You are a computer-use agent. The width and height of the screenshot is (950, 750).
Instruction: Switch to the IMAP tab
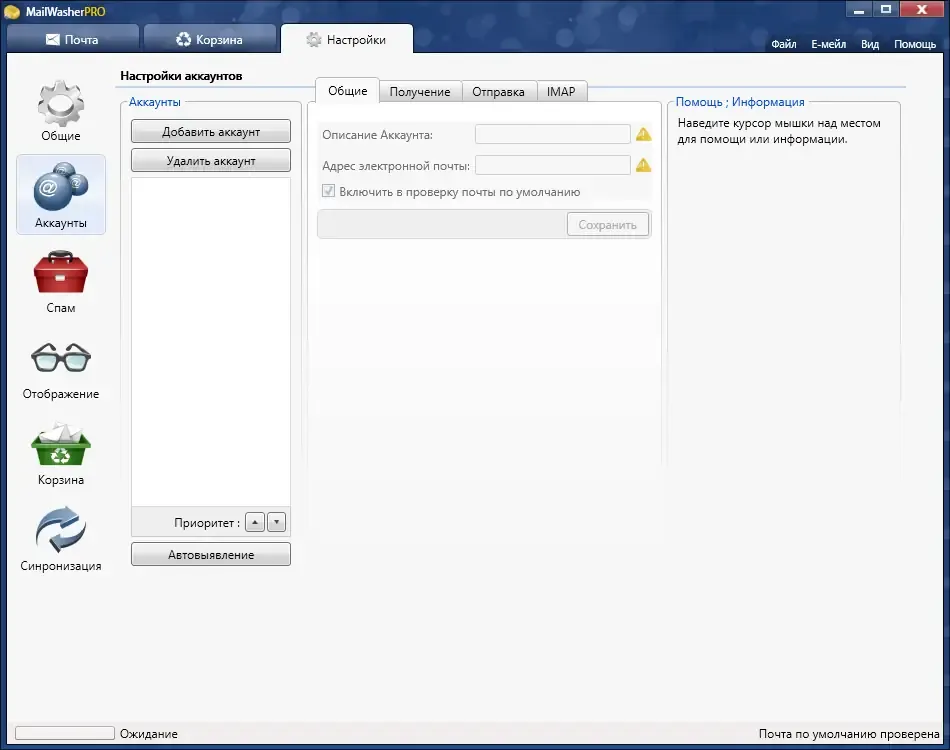pos(561,91)
